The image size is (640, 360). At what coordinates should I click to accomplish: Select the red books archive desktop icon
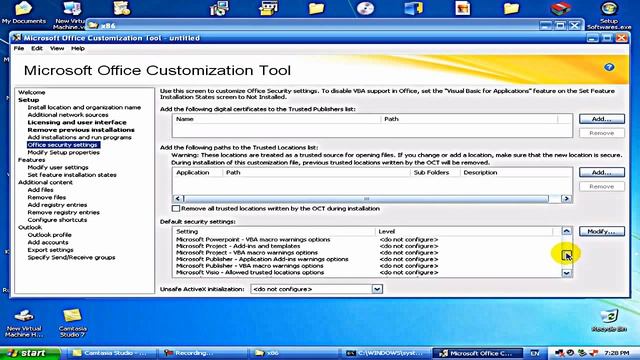coord(560,9)
